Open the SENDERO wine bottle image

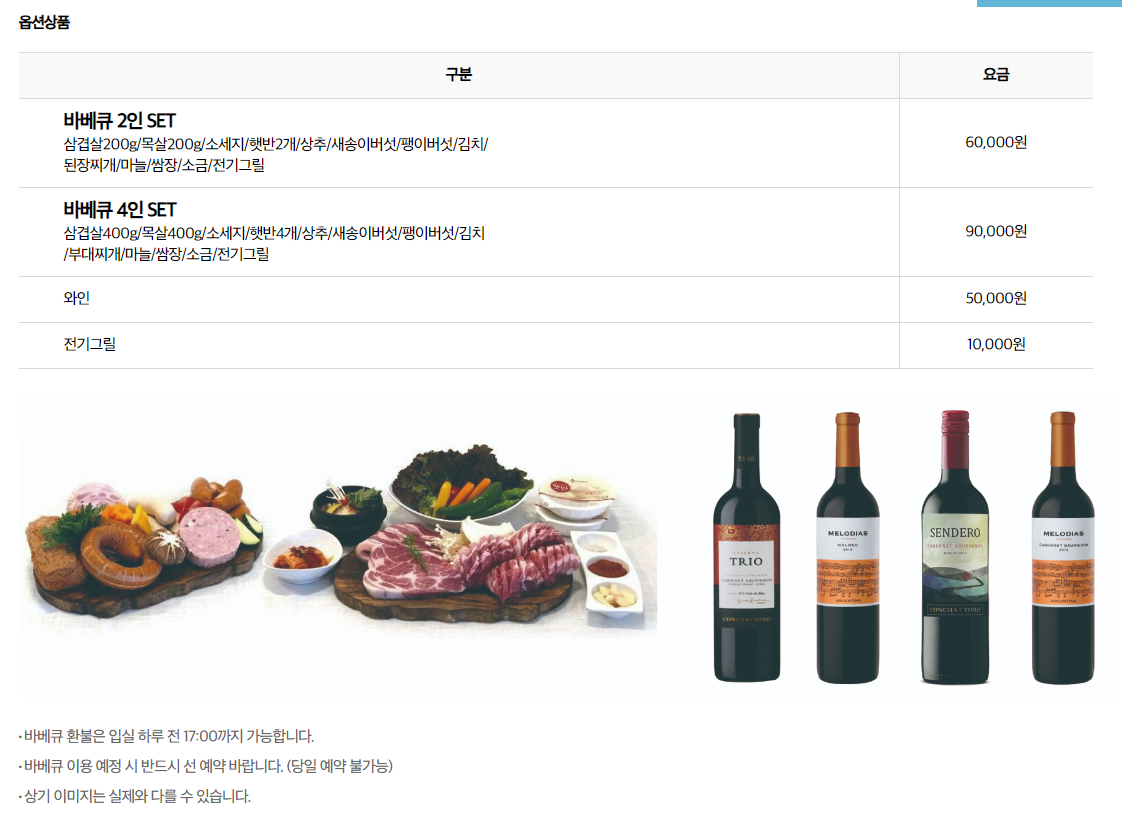[x=955, y=547]
